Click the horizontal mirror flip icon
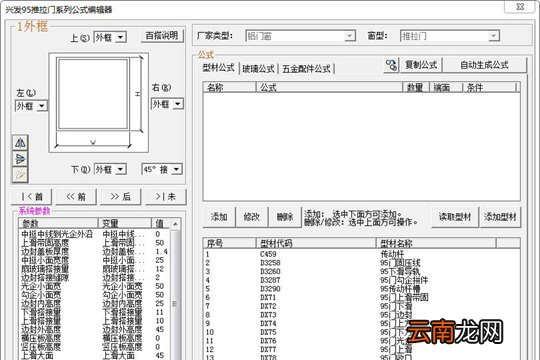Image resolution: width=540 pixels, height=360 pixels. click(20, 143)
